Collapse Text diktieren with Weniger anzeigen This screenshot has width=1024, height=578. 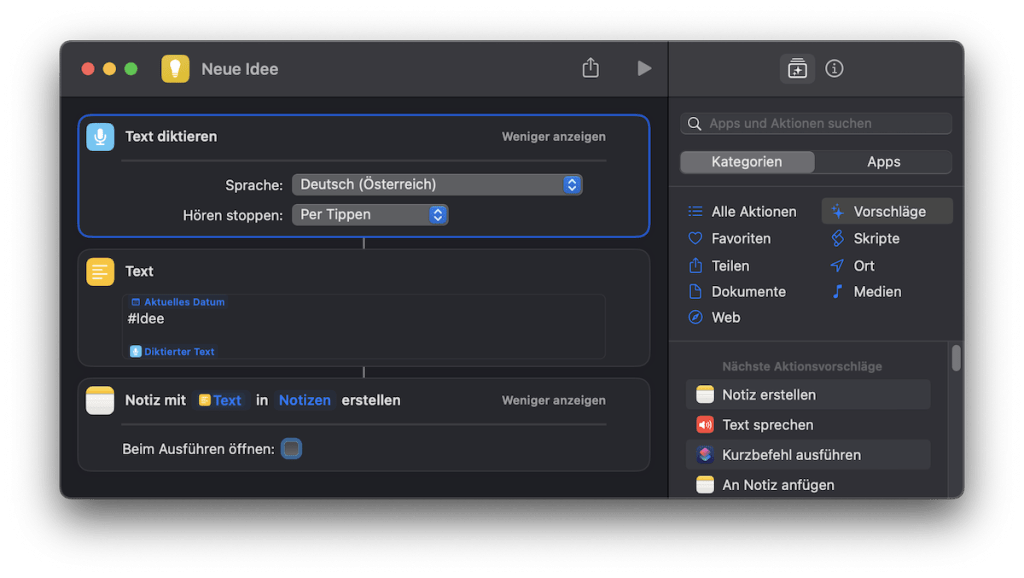pyautogui.click(x=553, y=137)
